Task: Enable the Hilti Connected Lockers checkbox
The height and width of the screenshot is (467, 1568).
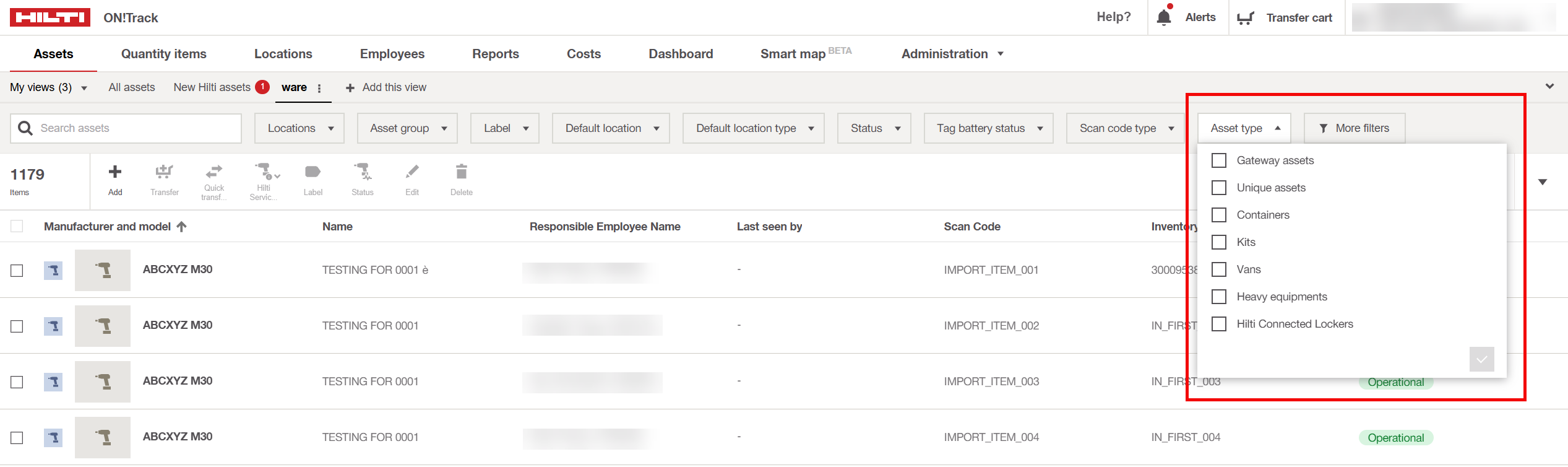Action: point(1218,324)
